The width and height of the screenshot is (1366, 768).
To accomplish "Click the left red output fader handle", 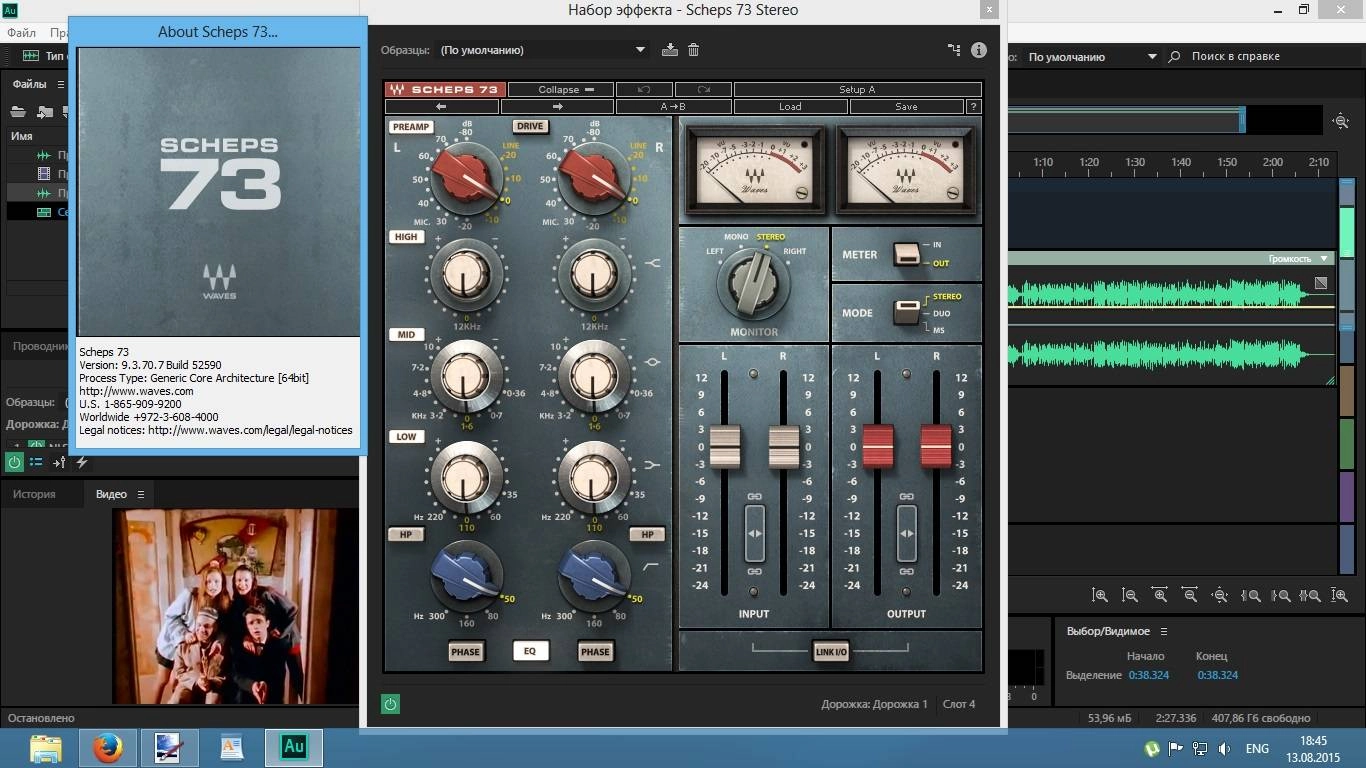I will pyautogui.click(x=878, y=446).
